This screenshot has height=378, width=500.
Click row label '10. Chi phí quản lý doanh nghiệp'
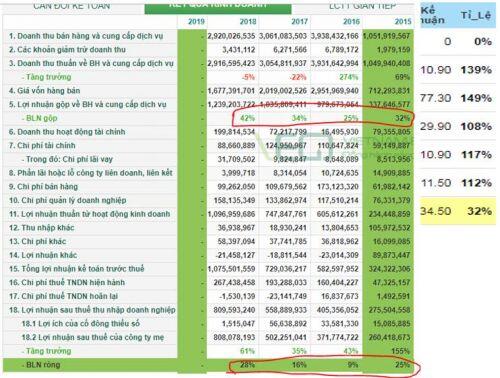point(68,200)
